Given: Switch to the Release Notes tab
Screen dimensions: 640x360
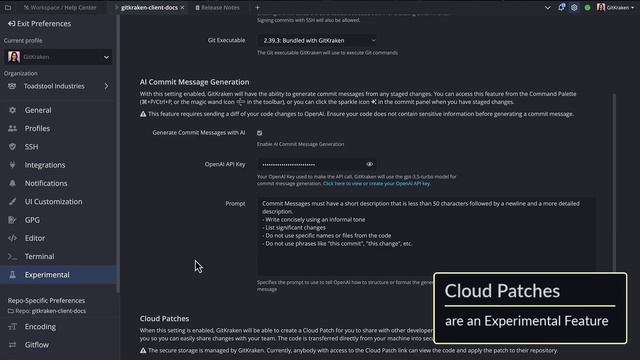Looking at the screenshot, I should click(218, 7).
